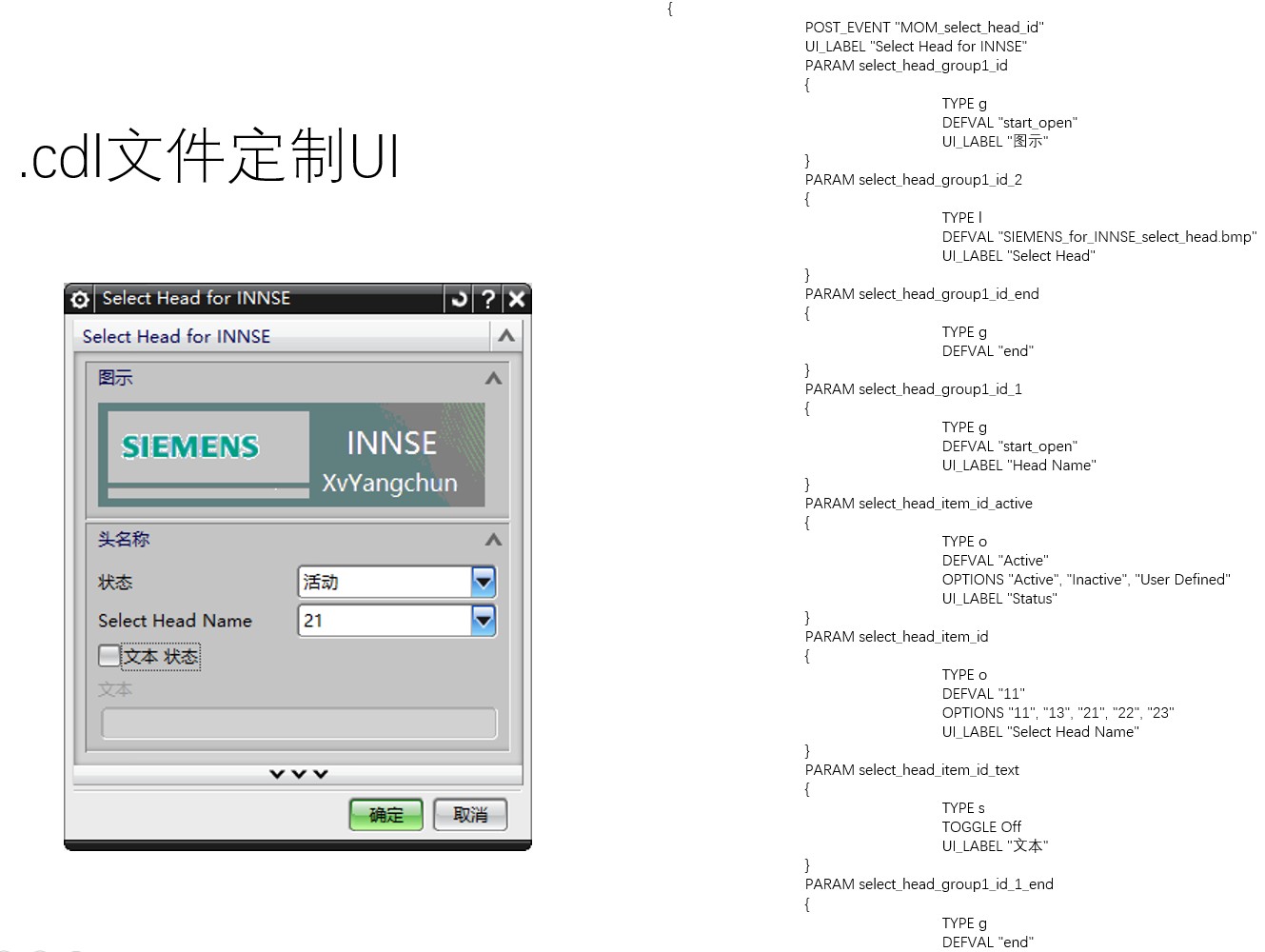The image size is (1265, 952).
Task: Click the 'TOGGLE Off' line
Action: coord(981,827)
